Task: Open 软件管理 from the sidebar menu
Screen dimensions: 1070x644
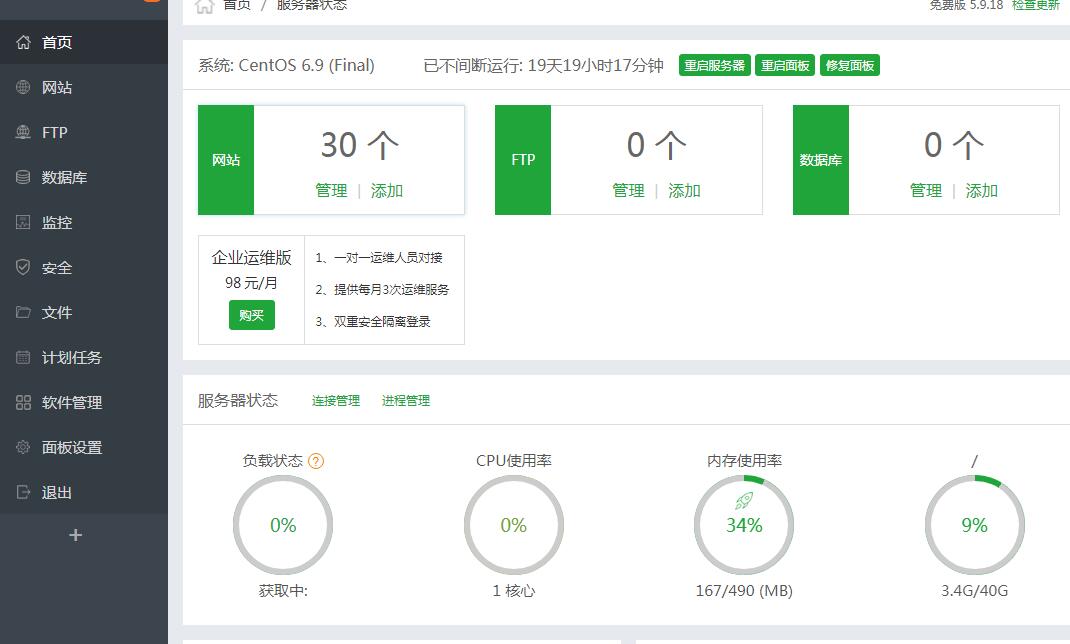Action: (x=71, y=402)
